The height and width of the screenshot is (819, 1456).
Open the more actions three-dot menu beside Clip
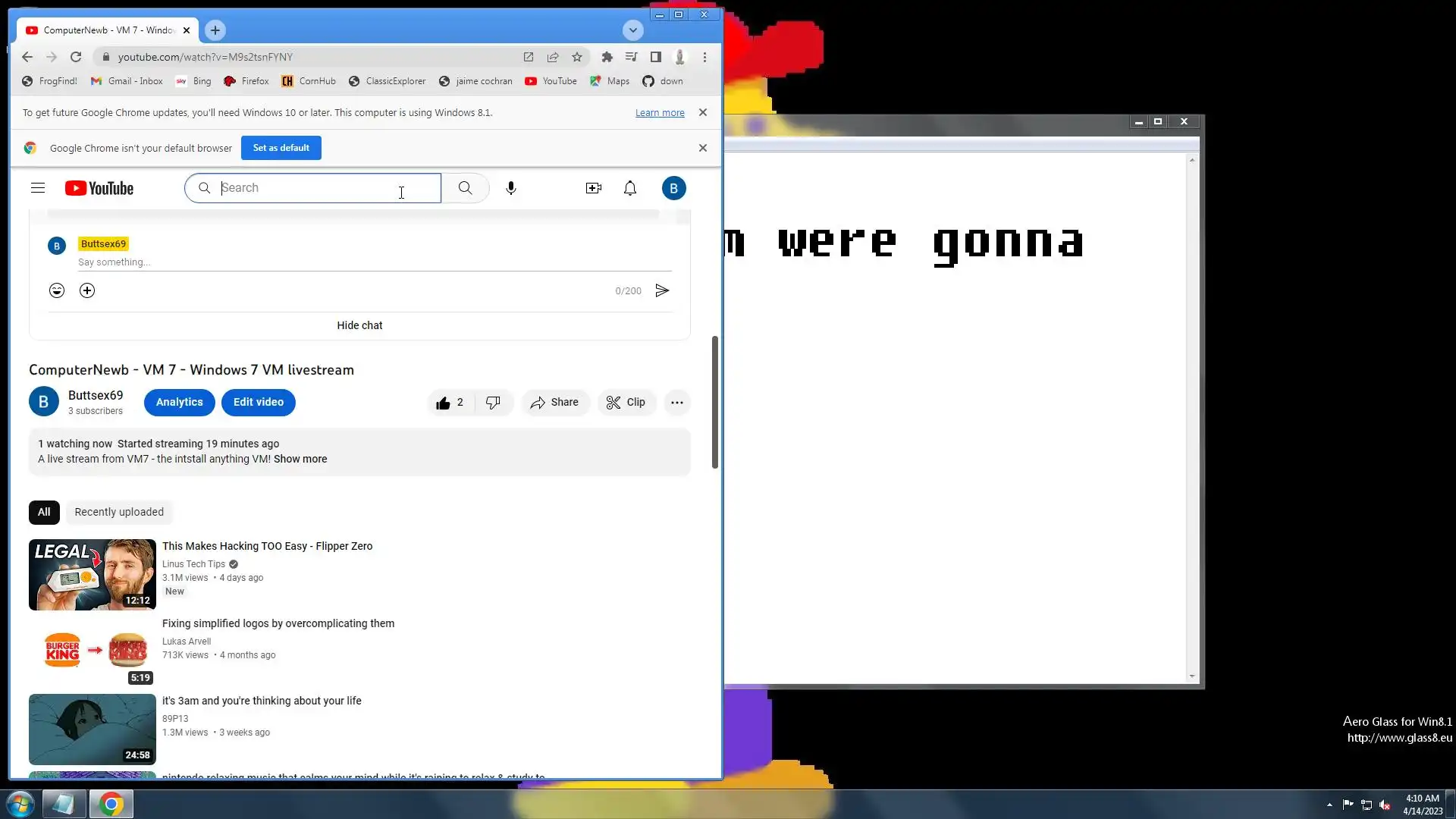pyautogui.click(x=676, y=403)
